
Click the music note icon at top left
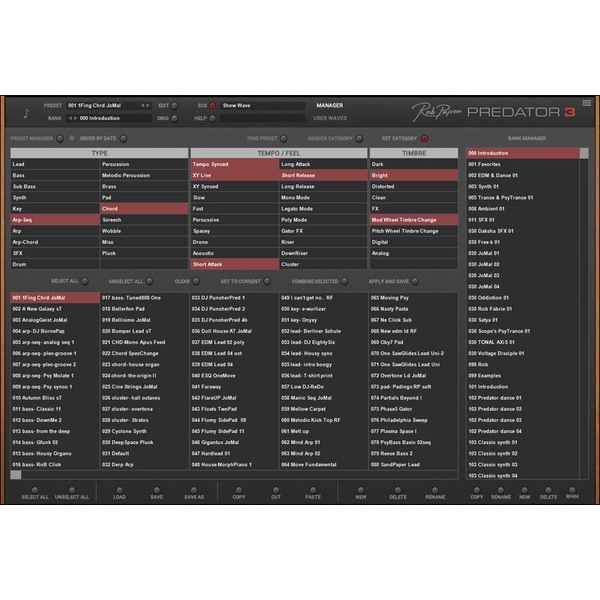click(26, 113)
